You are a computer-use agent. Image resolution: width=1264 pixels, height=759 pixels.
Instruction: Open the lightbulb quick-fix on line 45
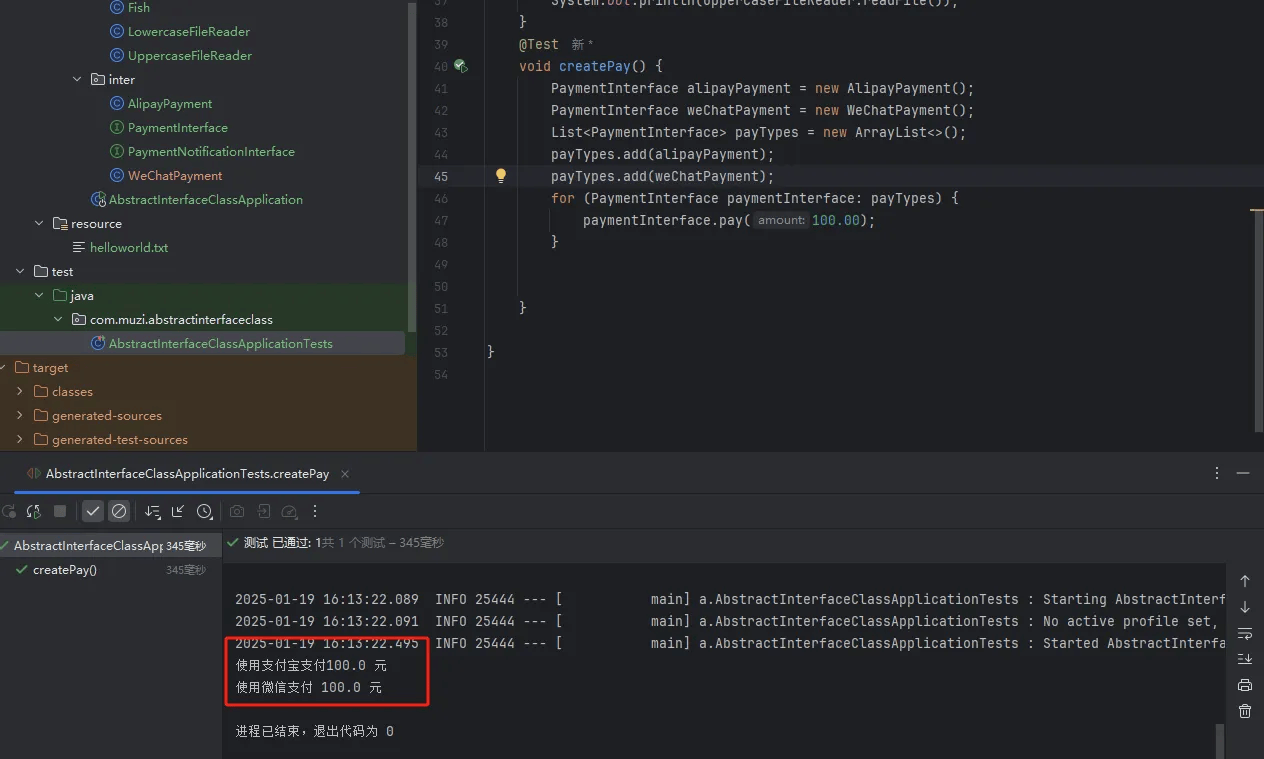tap(501, 176)
